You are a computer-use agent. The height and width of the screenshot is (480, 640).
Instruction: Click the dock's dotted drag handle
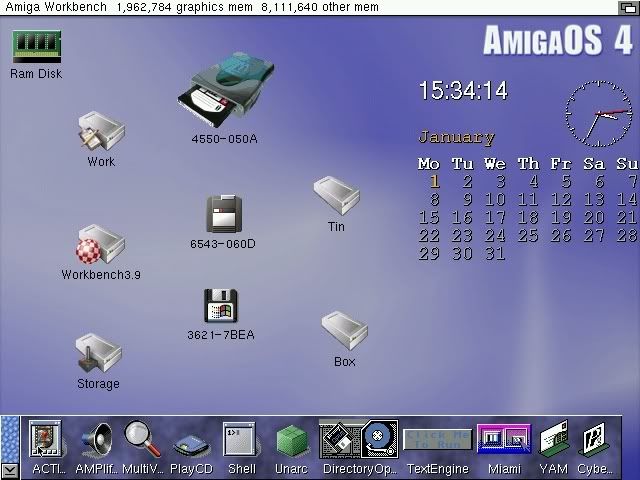pos(10,439)
